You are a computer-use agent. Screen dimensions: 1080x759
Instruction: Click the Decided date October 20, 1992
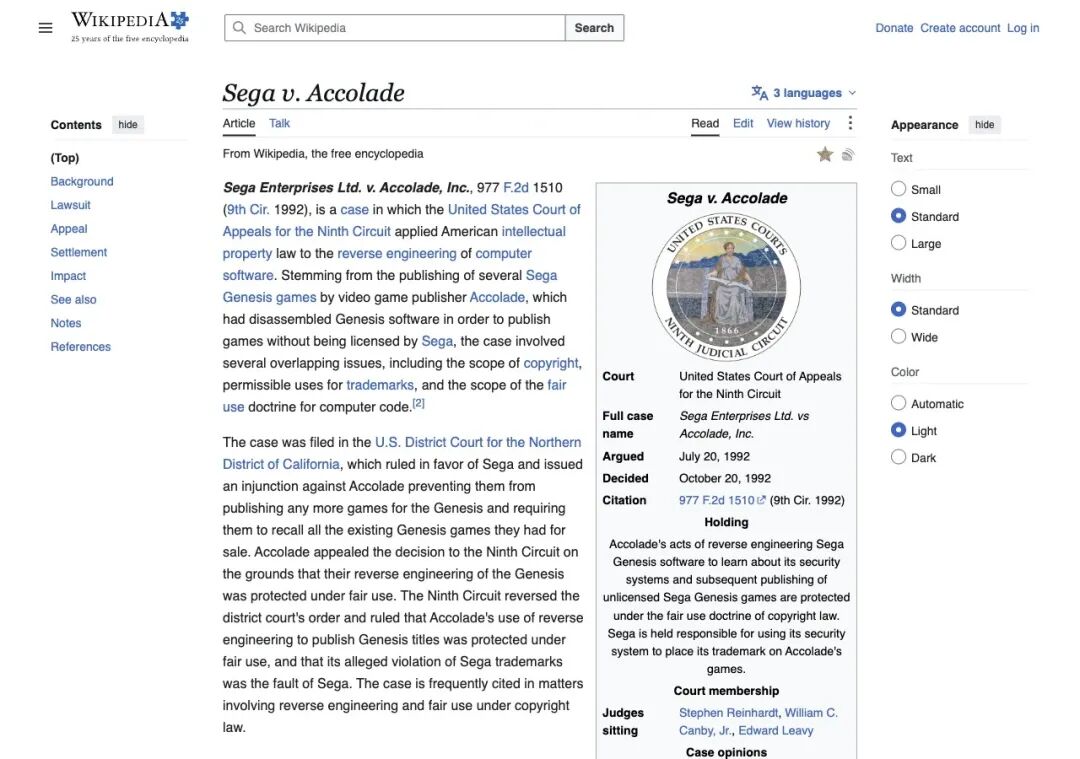click(725, 478)
